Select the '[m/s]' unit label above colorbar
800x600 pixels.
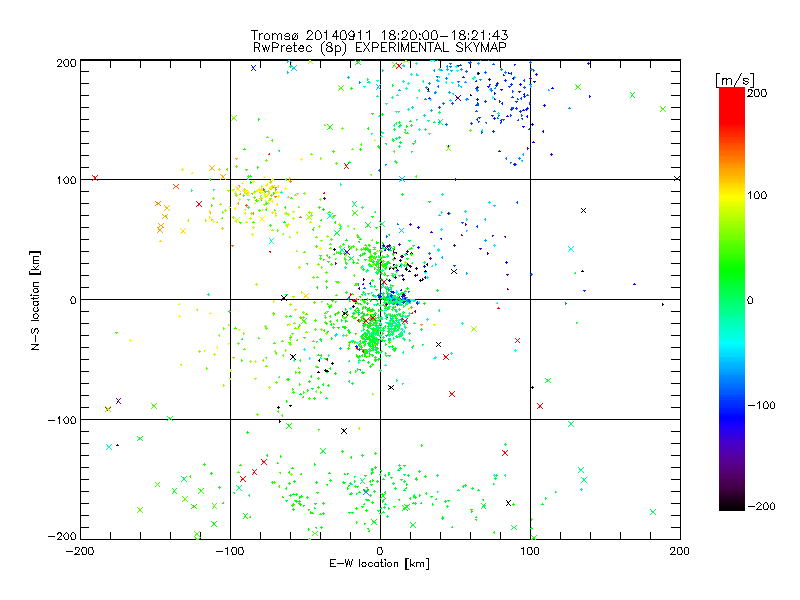pyautogui.click(x=735, y=80)
